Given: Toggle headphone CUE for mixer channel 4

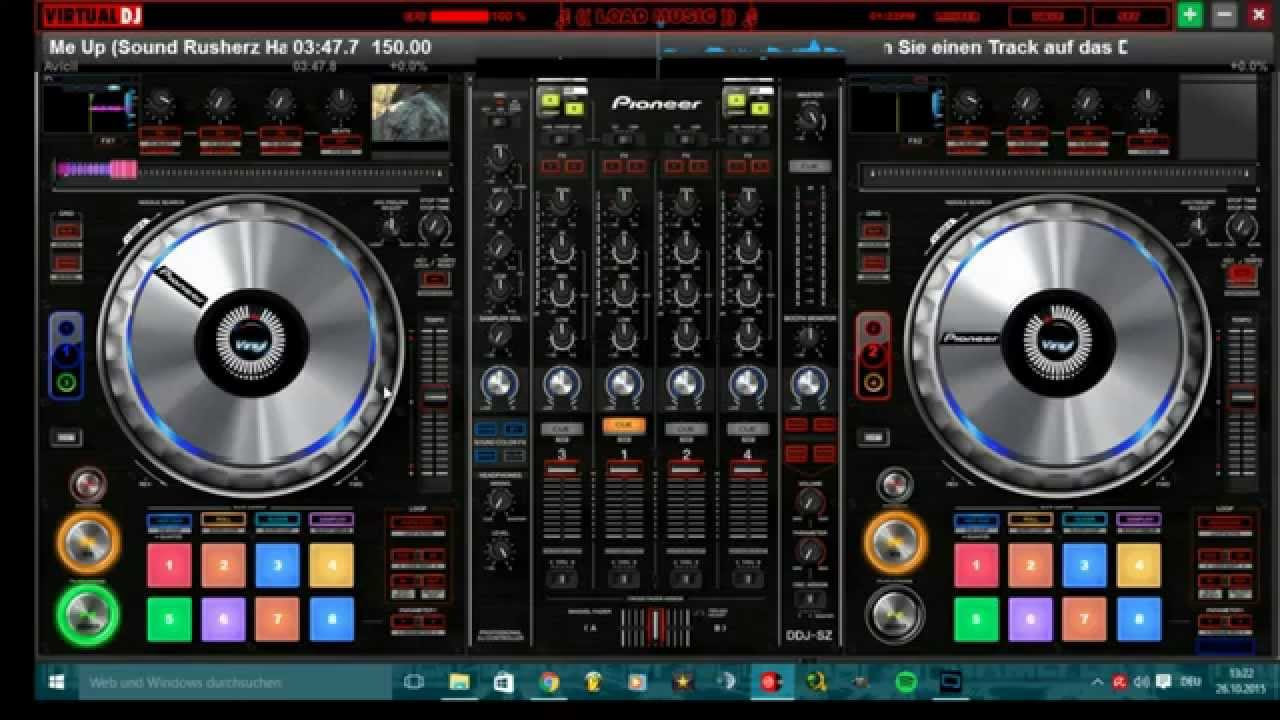Looking at the screenshot, I should (748, 429).
